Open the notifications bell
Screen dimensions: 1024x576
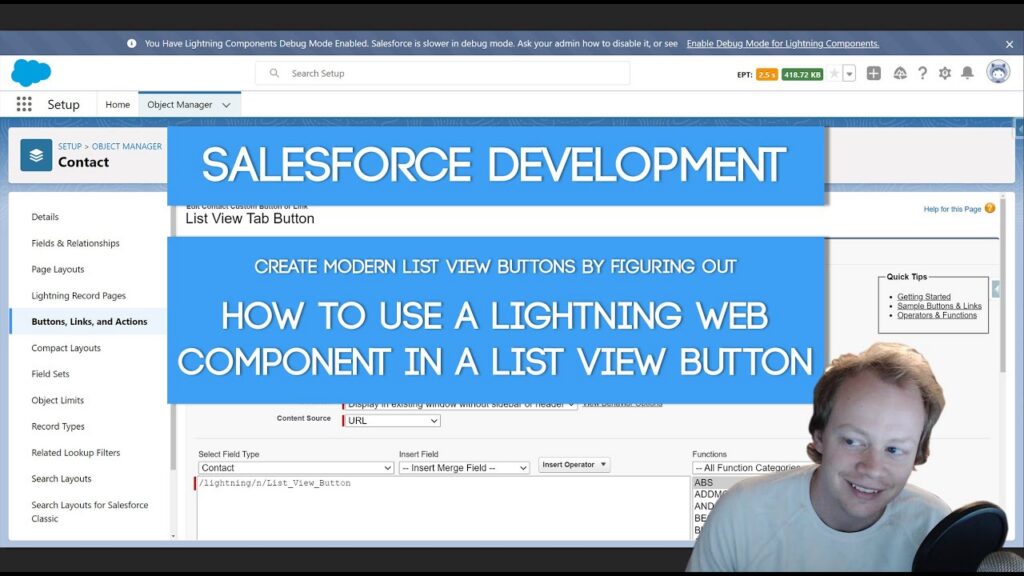pyautogui.click(x=967, y=73)
